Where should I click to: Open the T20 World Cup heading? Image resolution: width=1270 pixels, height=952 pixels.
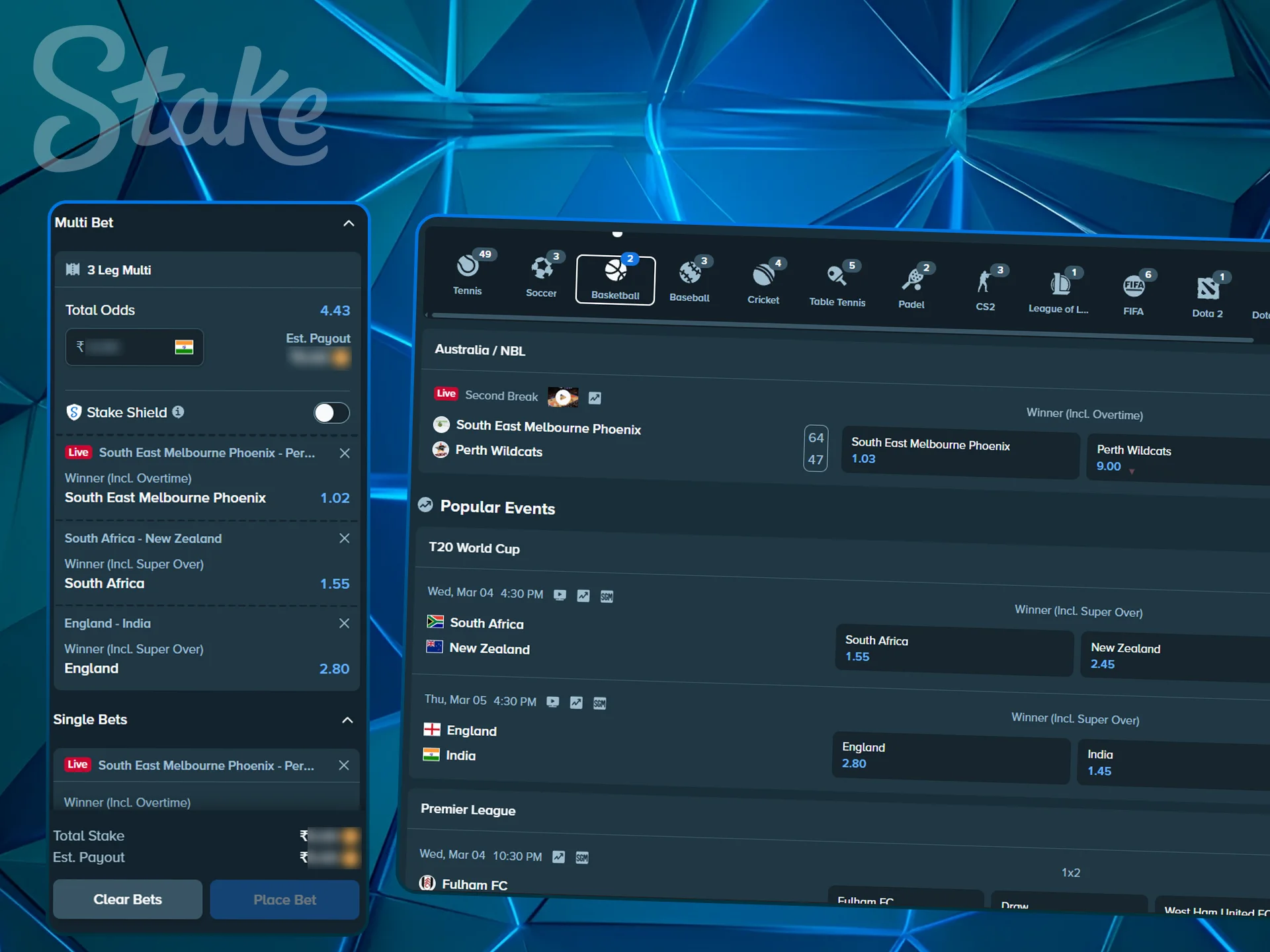coord(474,548)
